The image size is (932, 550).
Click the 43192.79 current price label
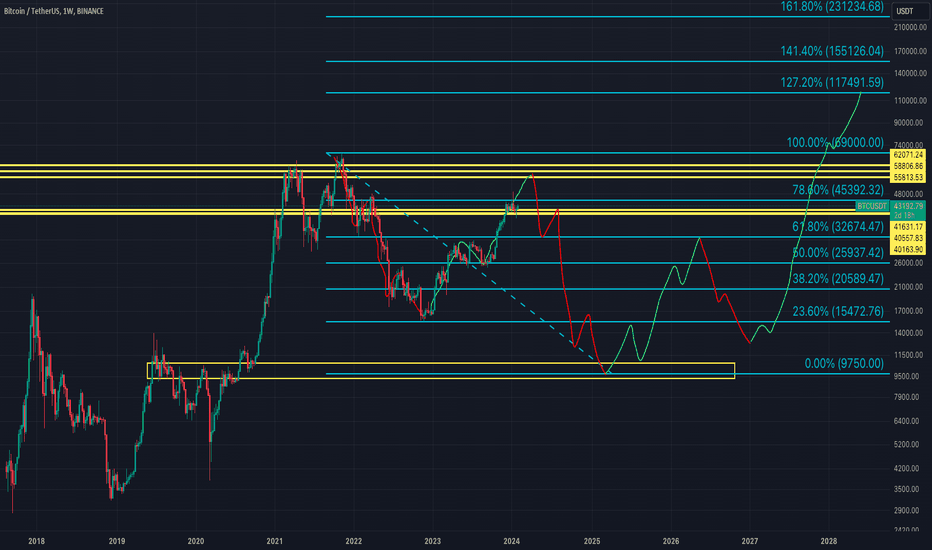pyautogui.click(x=908, y=206)
